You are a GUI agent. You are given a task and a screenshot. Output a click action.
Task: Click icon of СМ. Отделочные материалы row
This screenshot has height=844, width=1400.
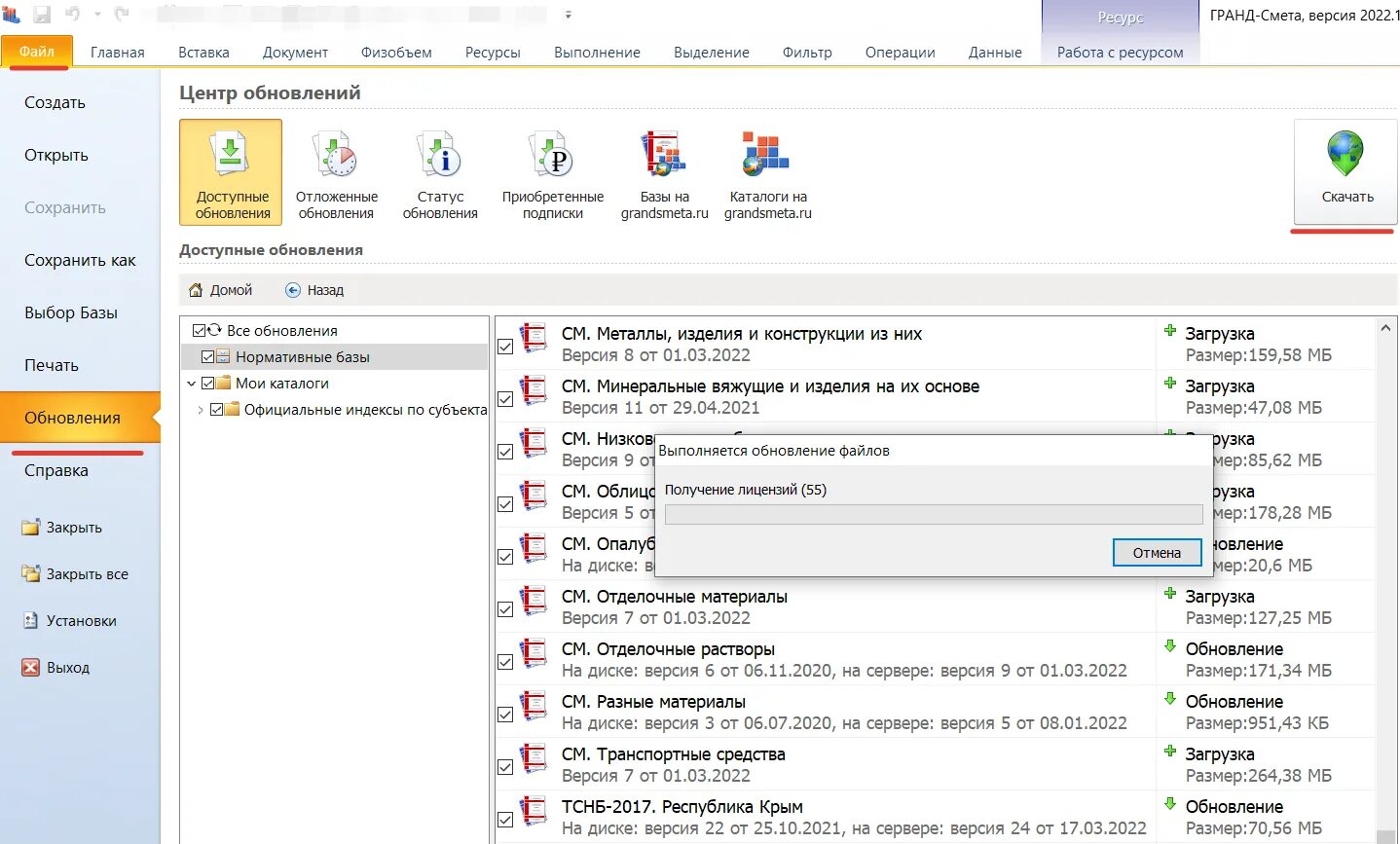point(534,602)
